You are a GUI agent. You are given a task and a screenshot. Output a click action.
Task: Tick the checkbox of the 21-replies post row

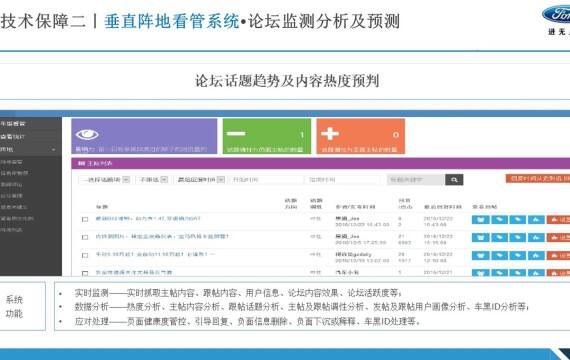pyautogui.click(x=85, y=237)
